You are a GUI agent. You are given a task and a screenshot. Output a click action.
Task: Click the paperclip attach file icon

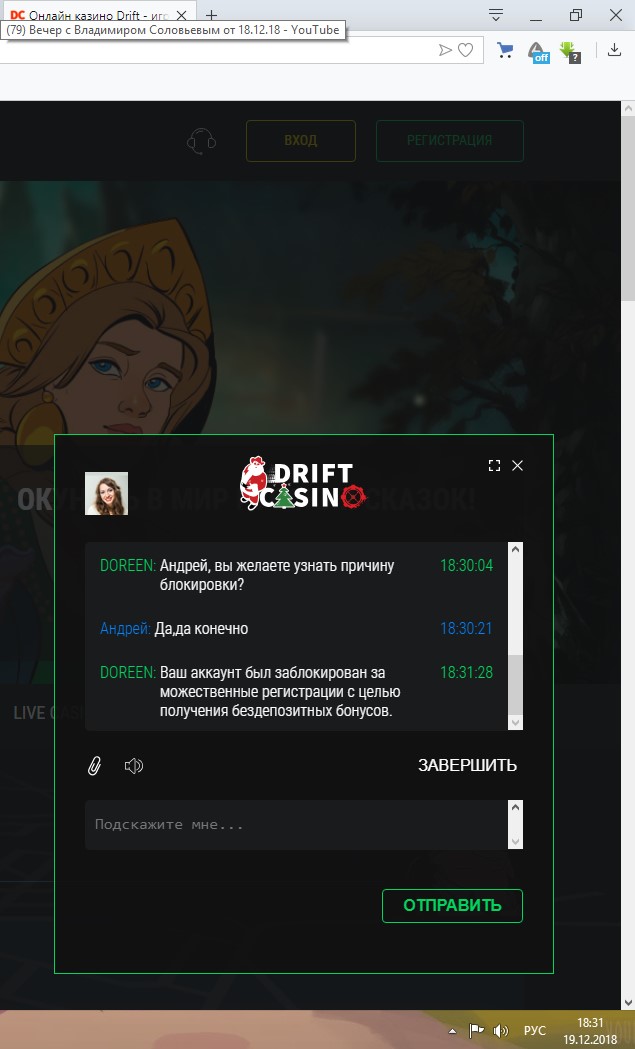point(94,765)
